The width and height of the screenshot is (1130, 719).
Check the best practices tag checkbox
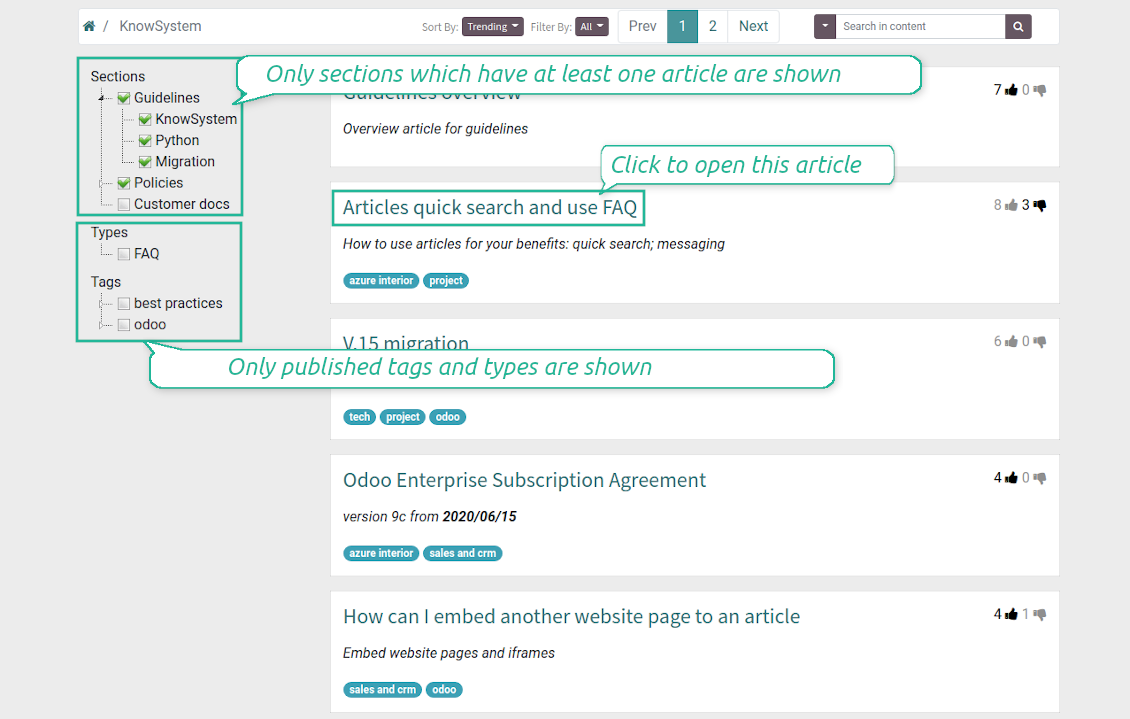[x=124, y=304]
